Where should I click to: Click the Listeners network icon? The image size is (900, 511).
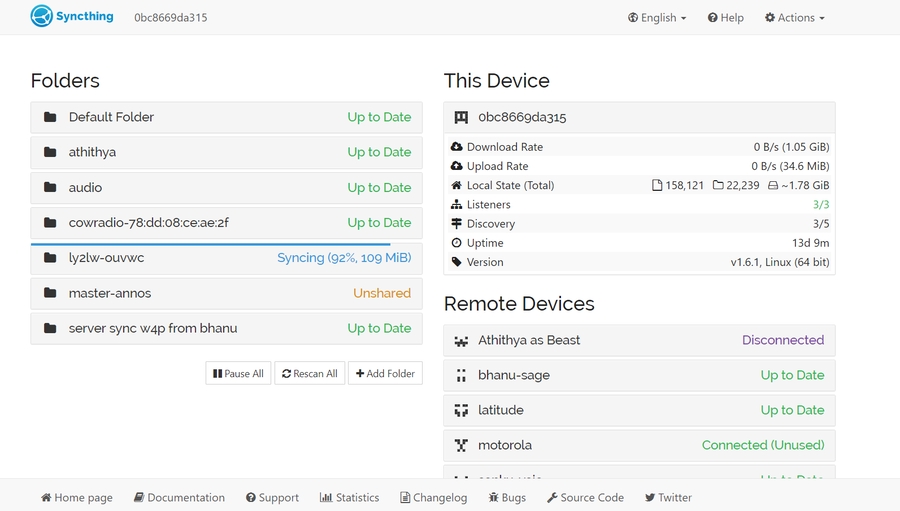457,204
